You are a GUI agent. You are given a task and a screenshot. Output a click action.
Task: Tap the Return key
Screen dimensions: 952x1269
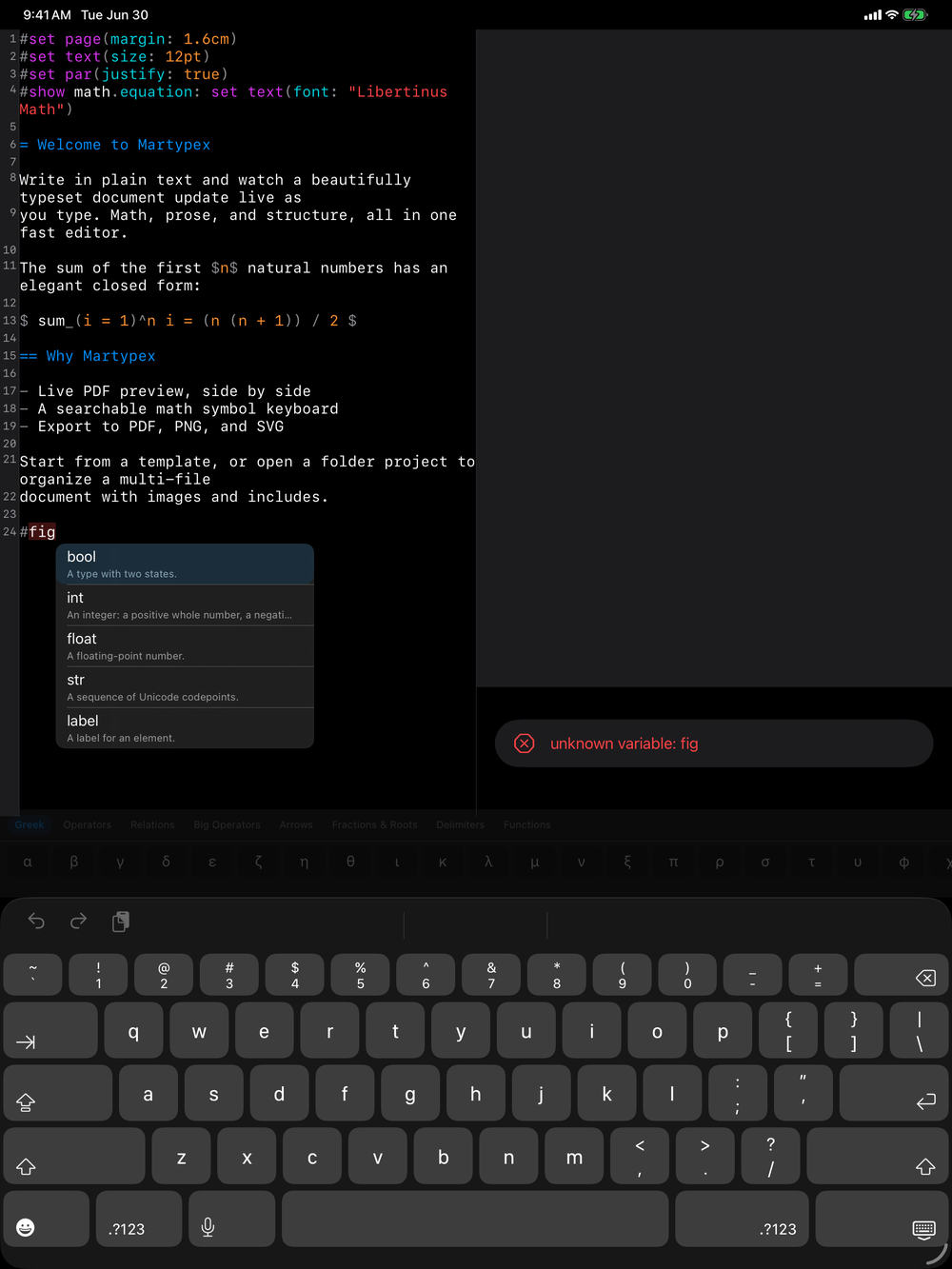[x=893, y=1094]
